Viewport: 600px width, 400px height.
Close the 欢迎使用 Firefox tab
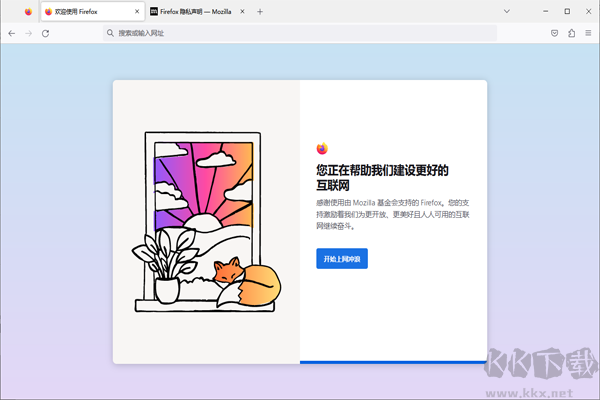[137, 12]
